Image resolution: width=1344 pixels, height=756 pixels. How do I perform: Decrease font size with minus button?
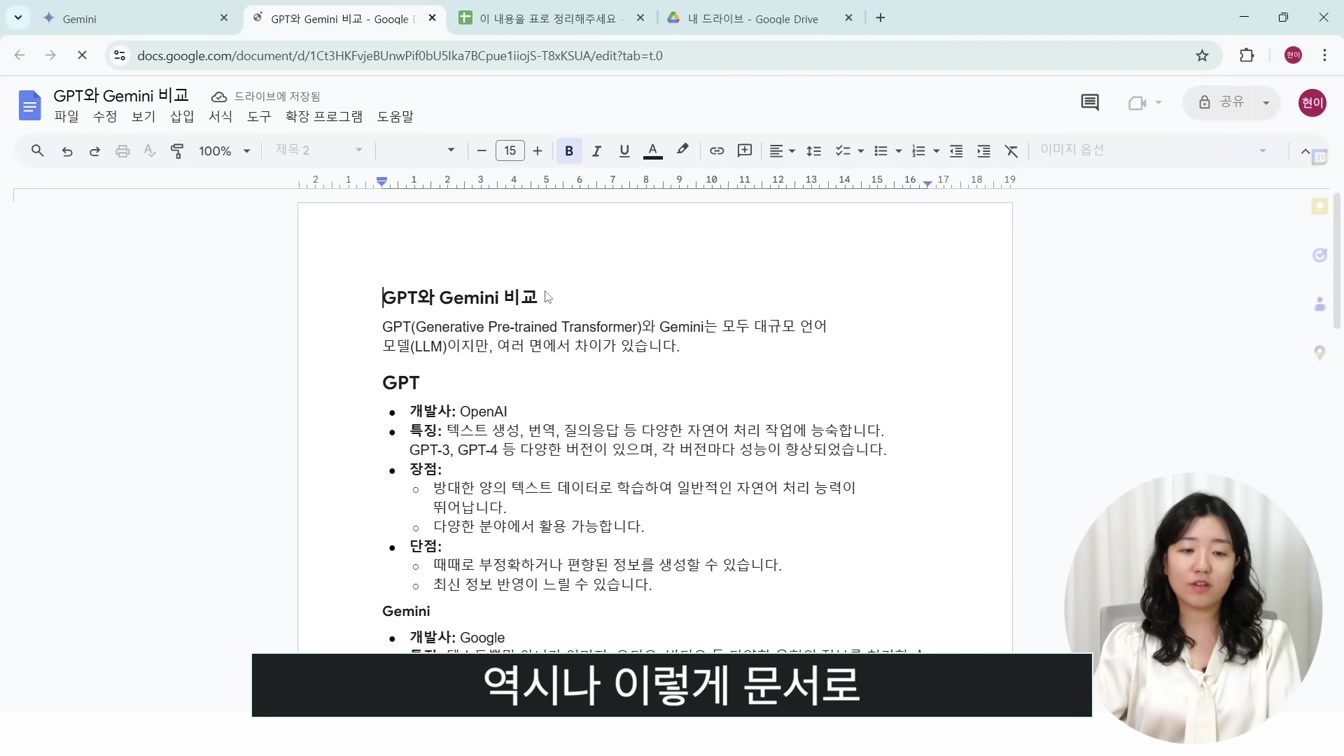click(482, 151)
